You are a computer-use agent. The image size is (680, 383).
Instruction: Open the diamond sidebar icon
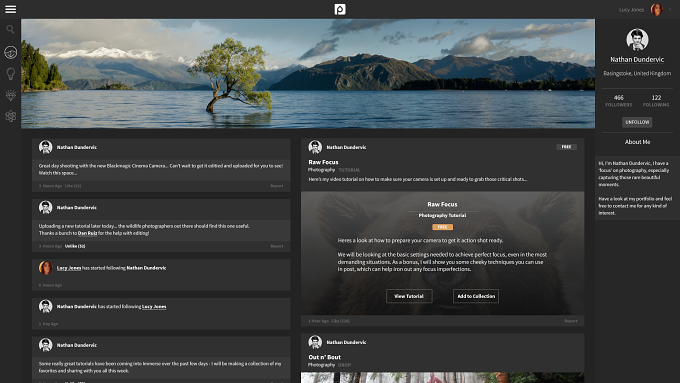coord(10,95)
